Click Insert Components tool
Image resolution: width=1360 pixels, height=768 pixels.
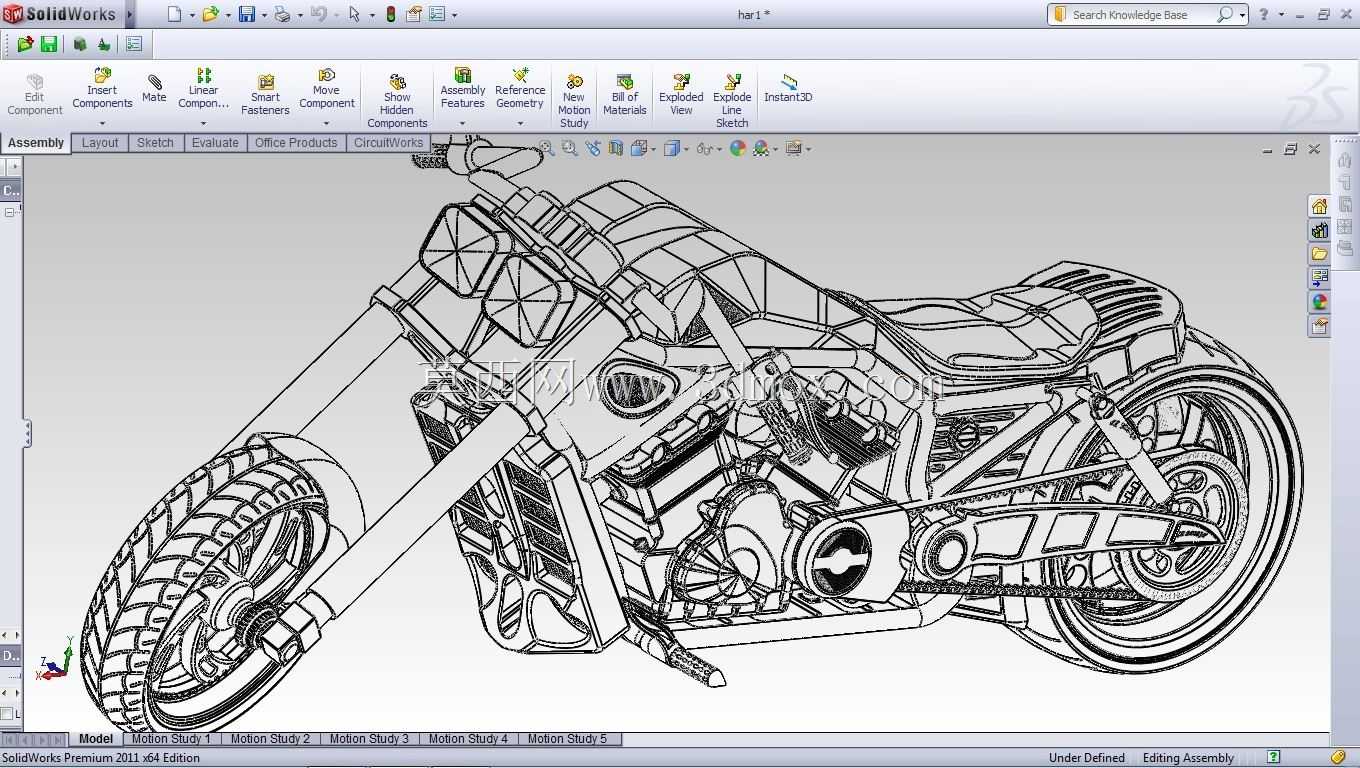pyautogui.click(x=102, y=89)
